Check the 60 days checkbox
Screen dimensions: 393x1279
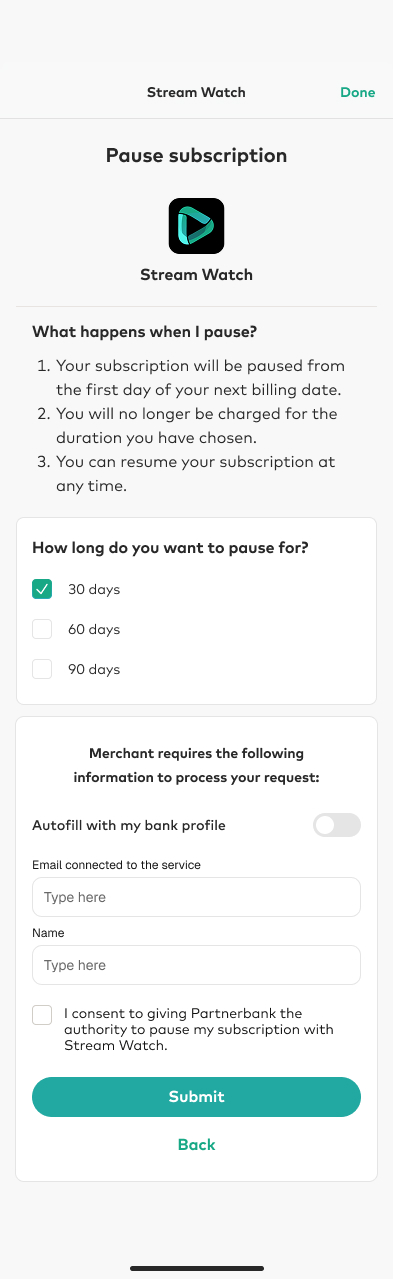pyautogui.click(x=42, y=629)
